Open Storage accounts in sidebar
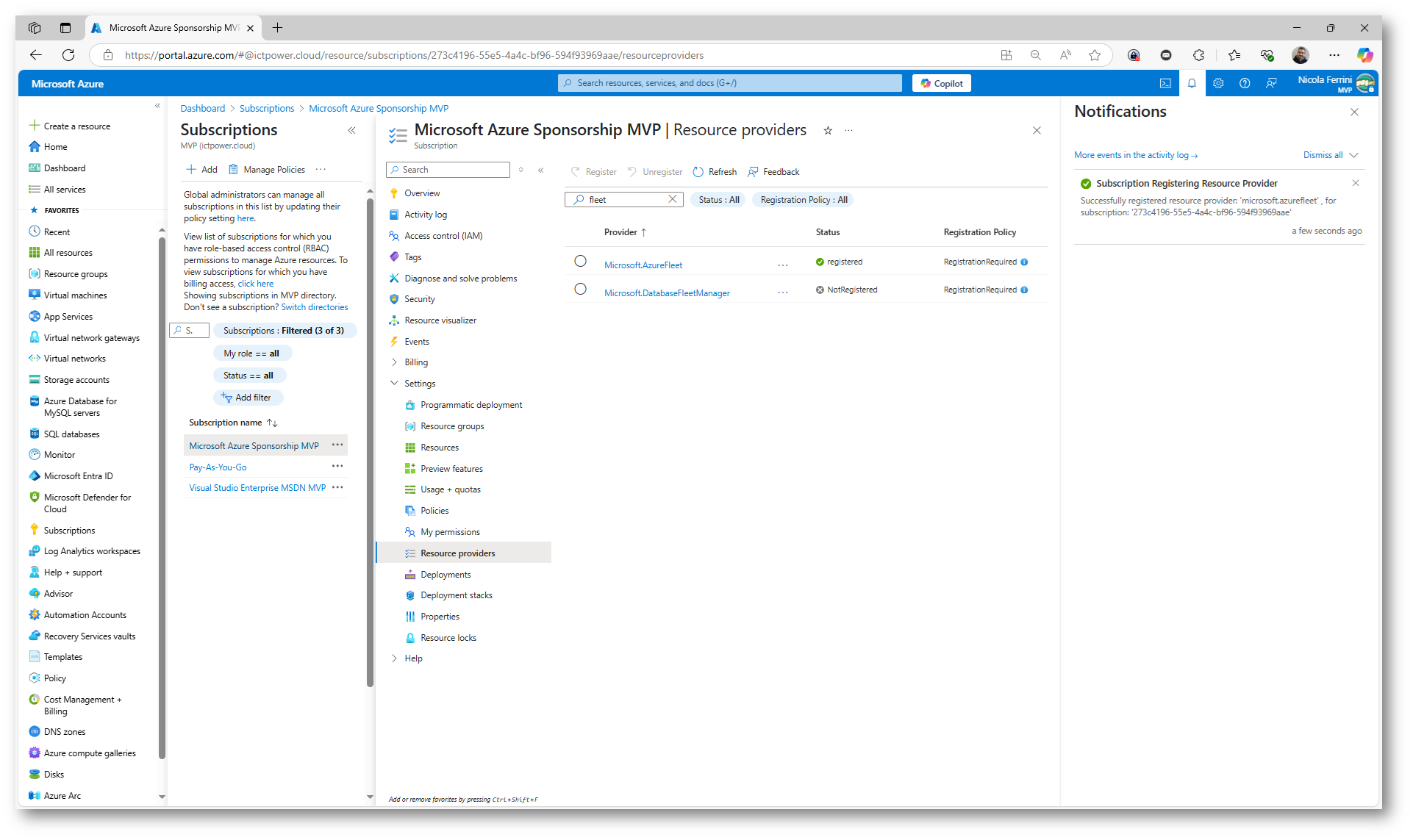The width and height of the screenshot is (1413, 840). pos(76,379)
